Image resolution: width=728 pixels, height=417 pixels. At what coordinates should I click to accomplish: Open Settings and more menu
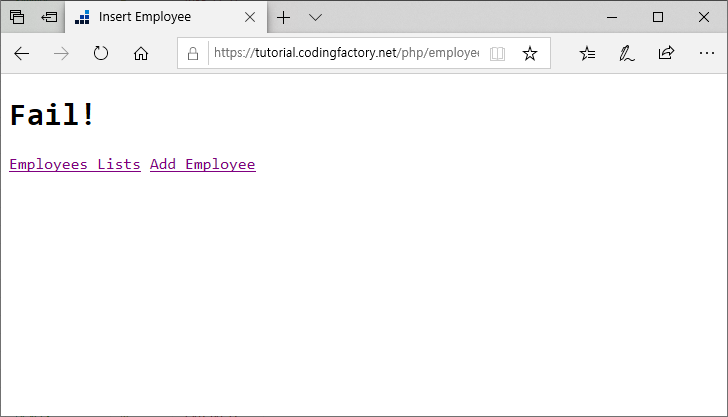pyautogui.click(x=704, y=53)
